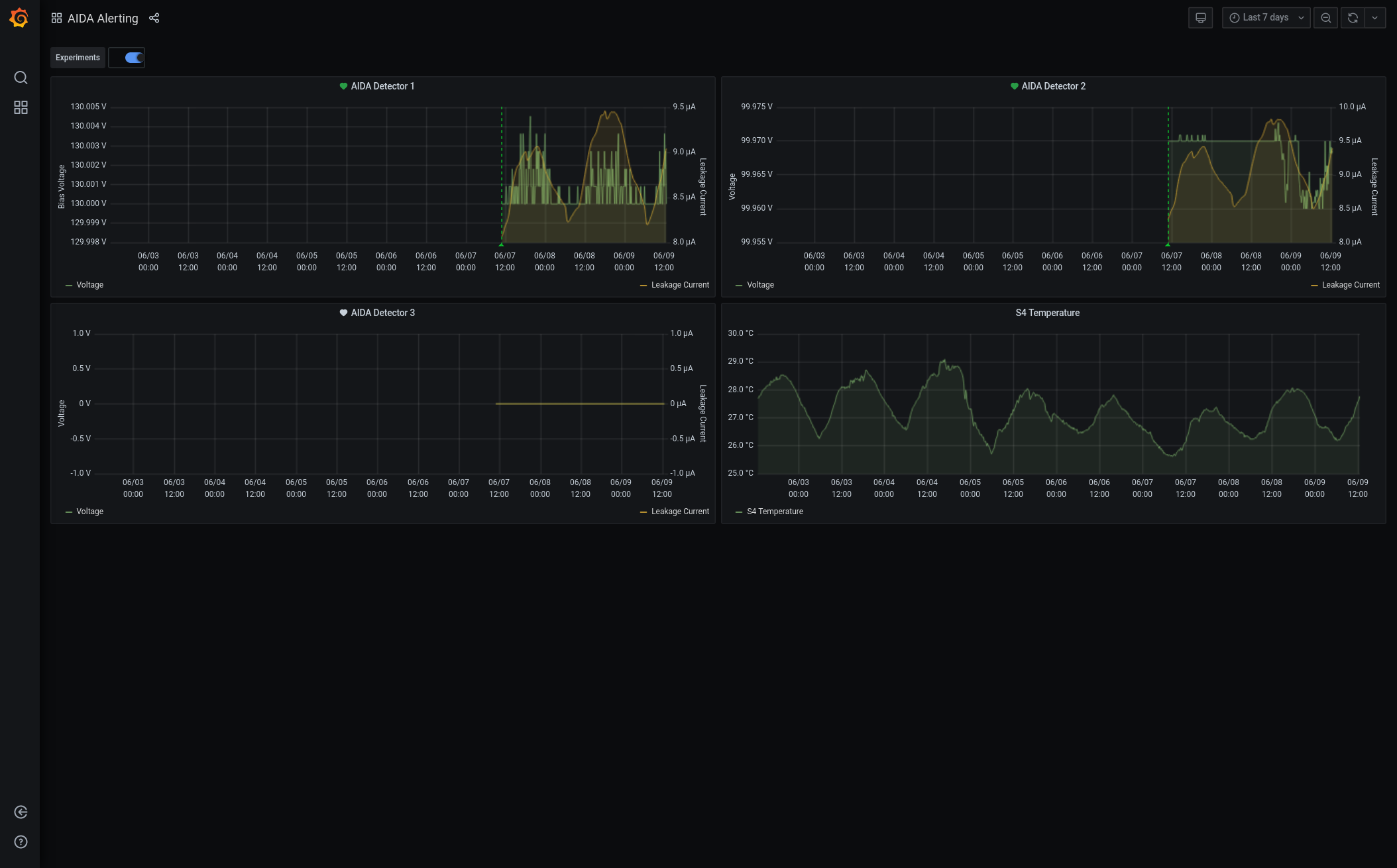Toggle Voltage series in AIDA Detector 1 legend

(x=89, y=285)
